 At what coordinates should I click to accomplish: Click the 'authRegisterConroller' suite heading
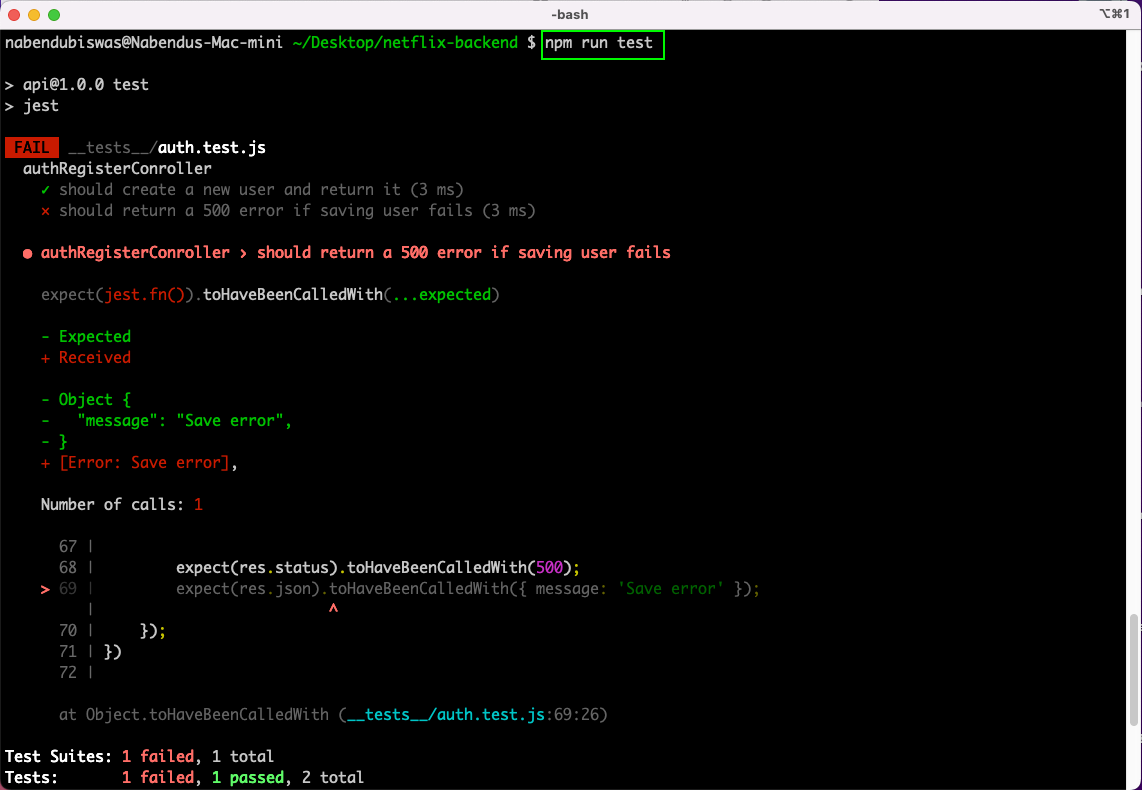[117, 169]
